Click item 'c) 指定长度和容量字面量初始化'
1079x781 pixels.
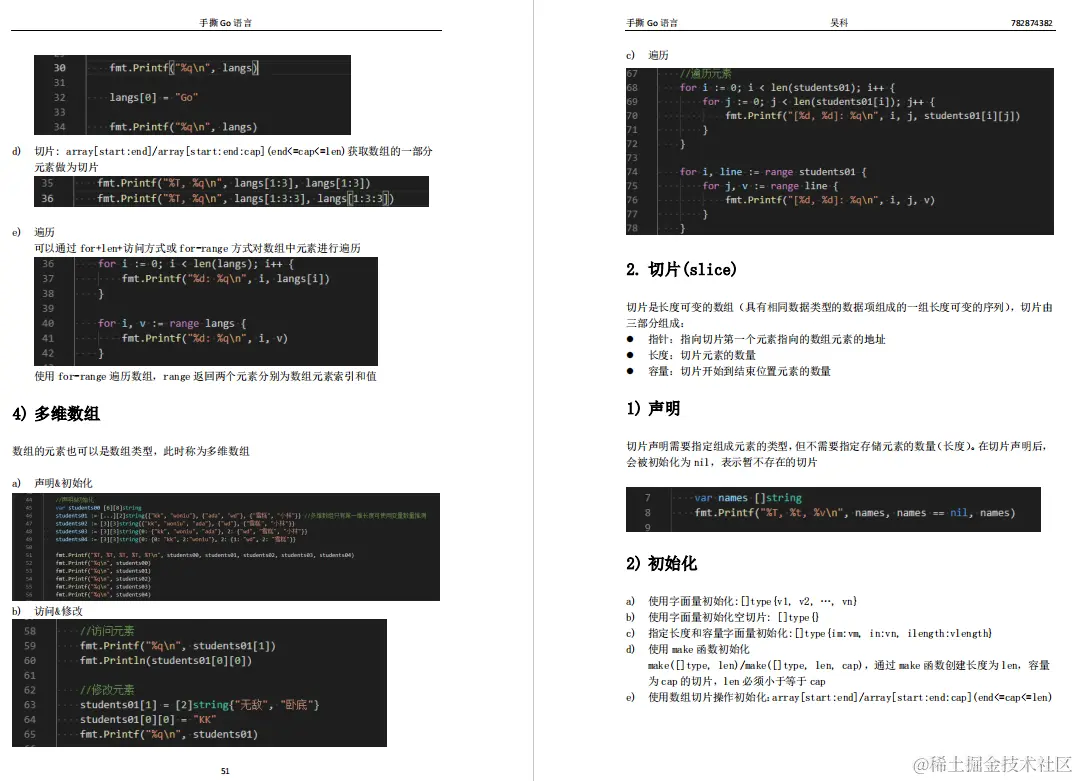(x=809, y=632)
